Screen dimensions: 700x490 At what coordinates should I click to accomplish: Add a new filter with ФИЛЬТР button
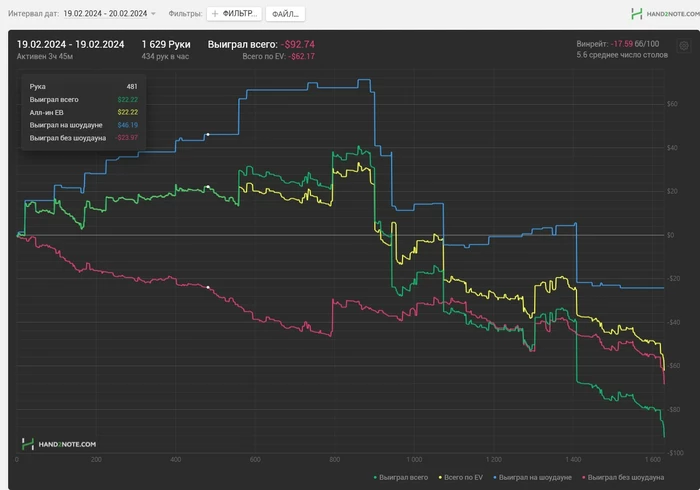(x=235, y=14)
